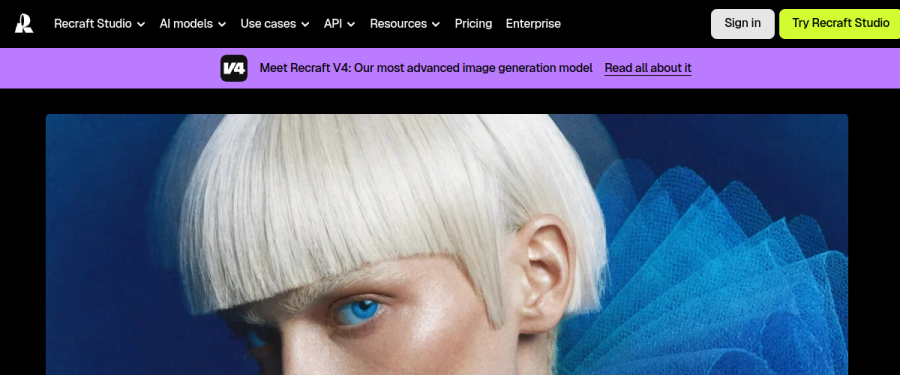Expand the chevron next to Recraft Studio

pos(141,24)
